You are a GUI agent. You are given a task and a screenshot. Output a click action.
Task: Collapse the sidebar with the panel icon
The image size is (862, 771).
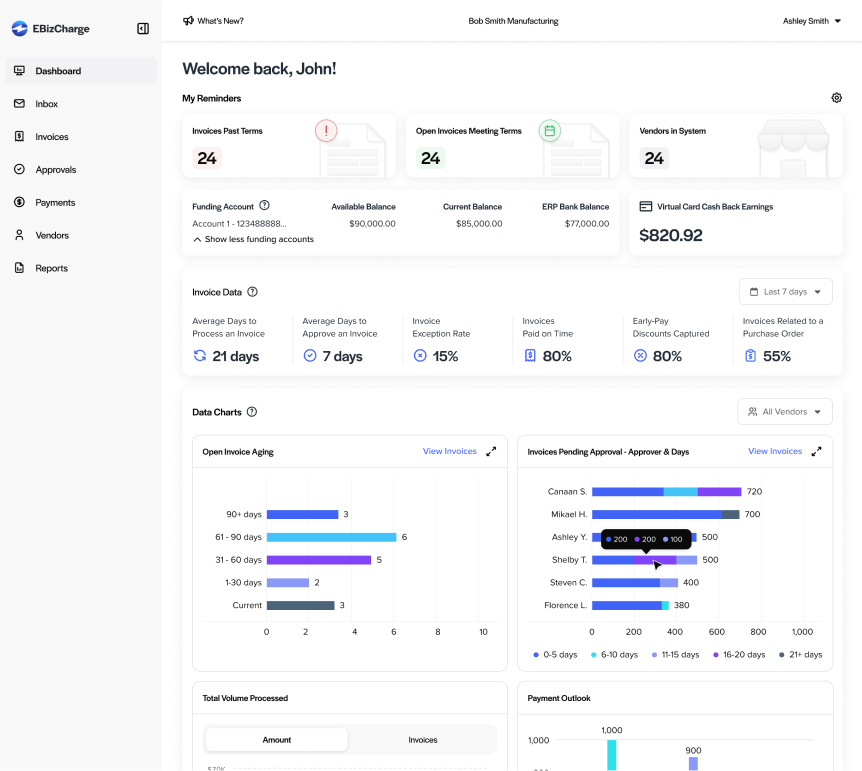click(x=143, y=29)
